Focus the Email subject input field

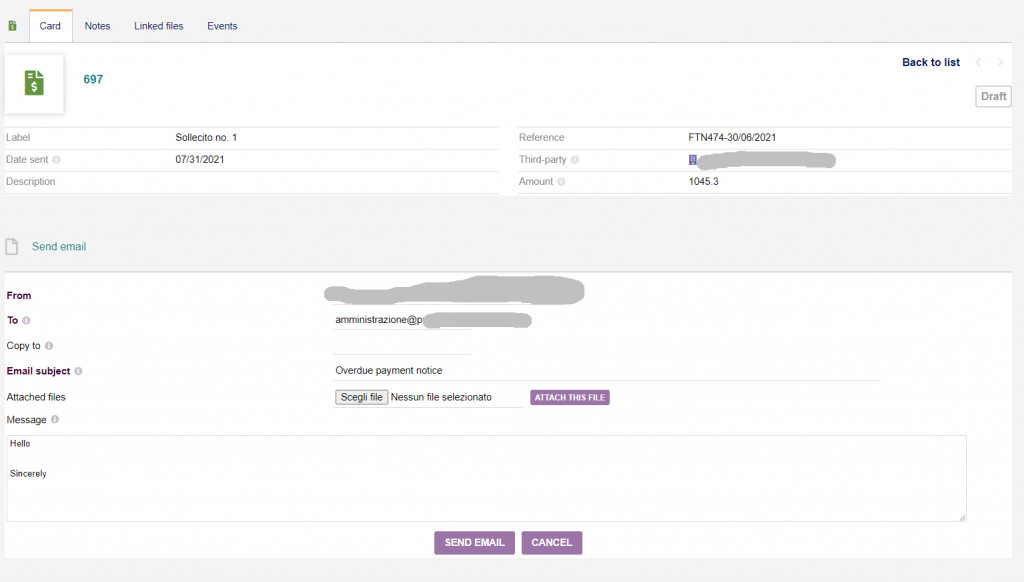605,370
